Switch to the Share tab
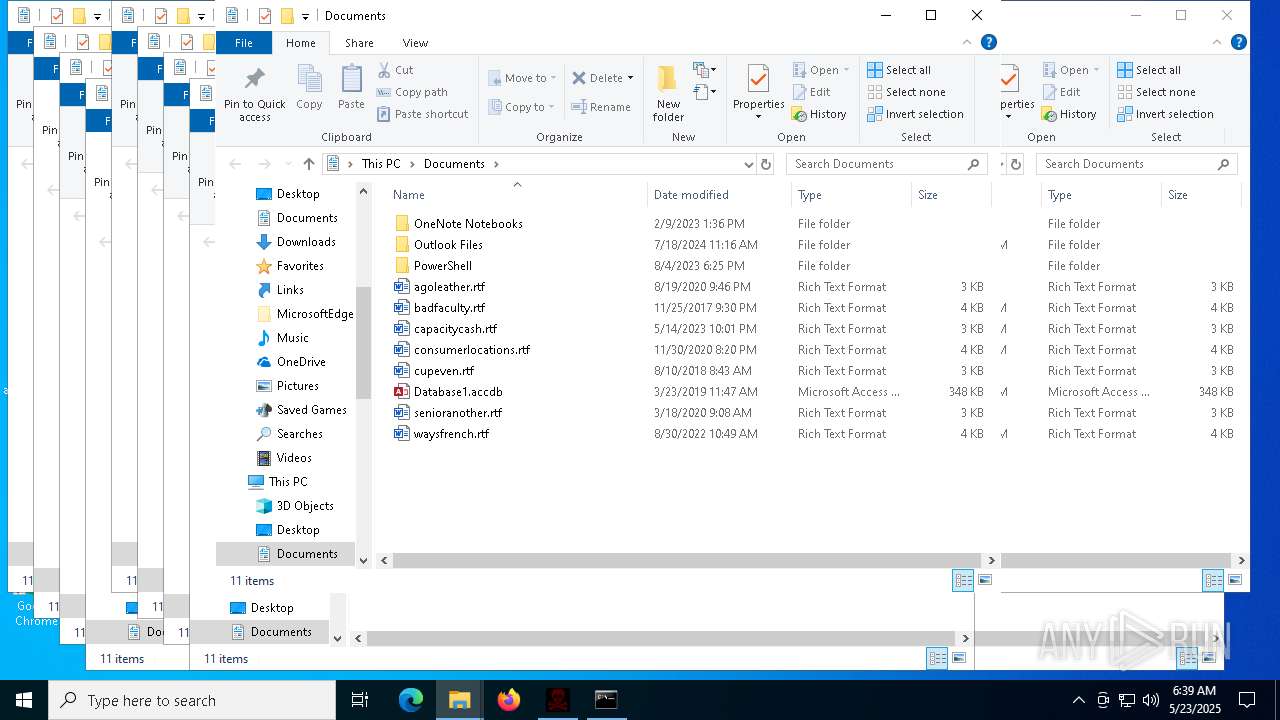 click(359, 43)
